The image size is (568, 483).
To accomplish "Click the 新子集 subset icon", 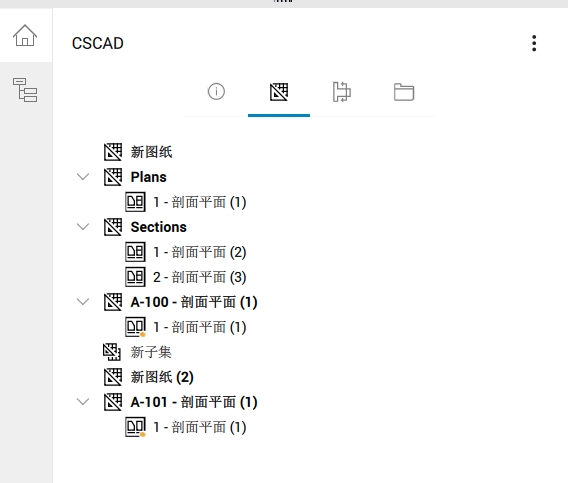I will click(x=112, y=352).
